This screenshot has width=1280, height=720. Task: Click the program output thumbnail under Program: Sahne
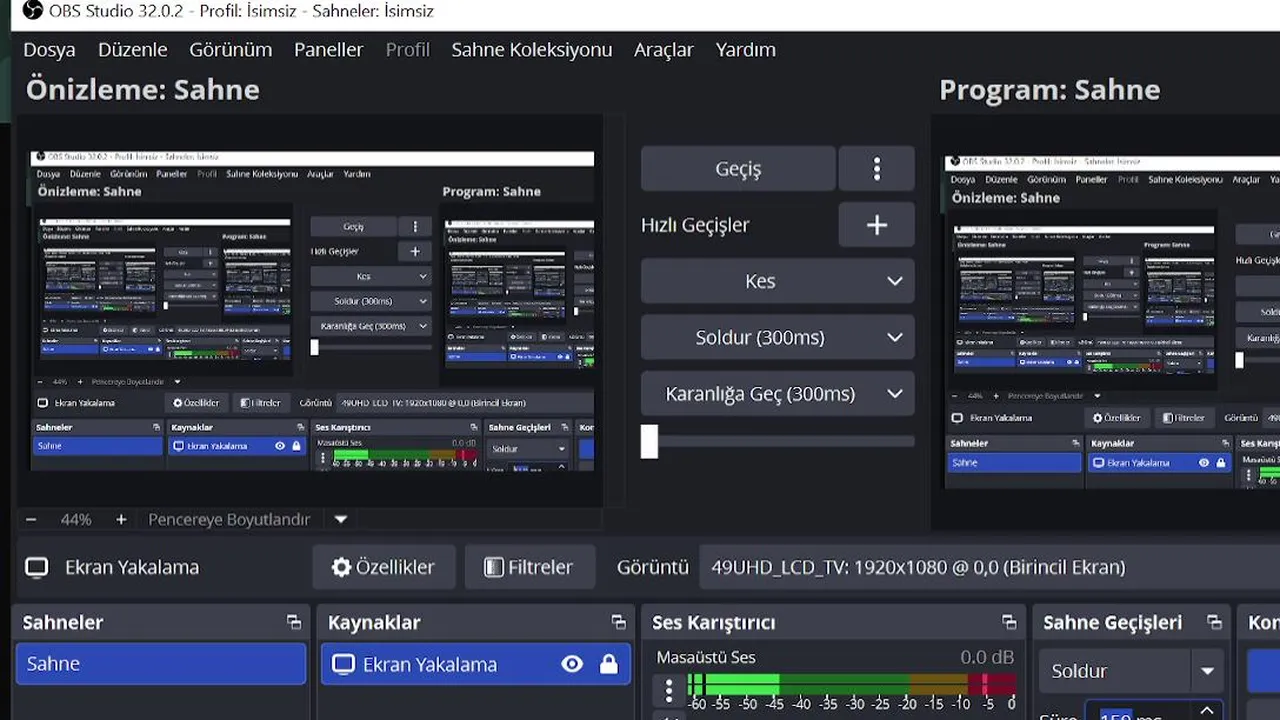[x=1112, y=322]
